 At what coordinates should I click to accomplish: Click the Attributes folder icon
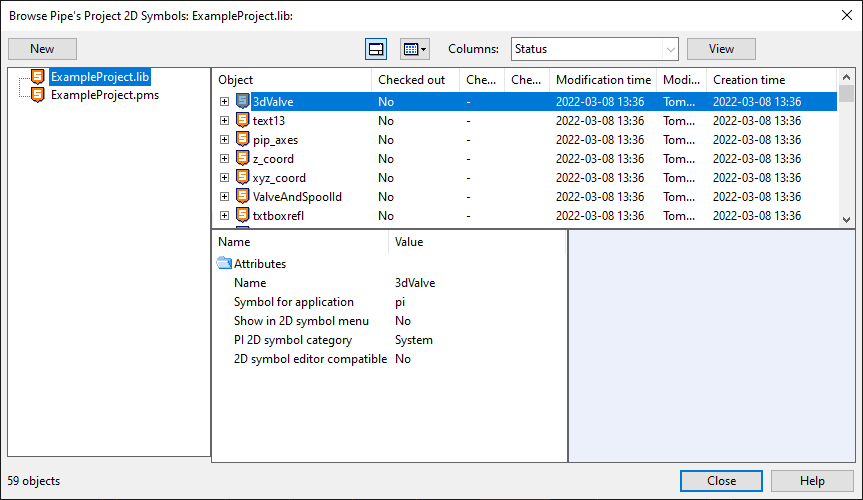pos(224,263)
